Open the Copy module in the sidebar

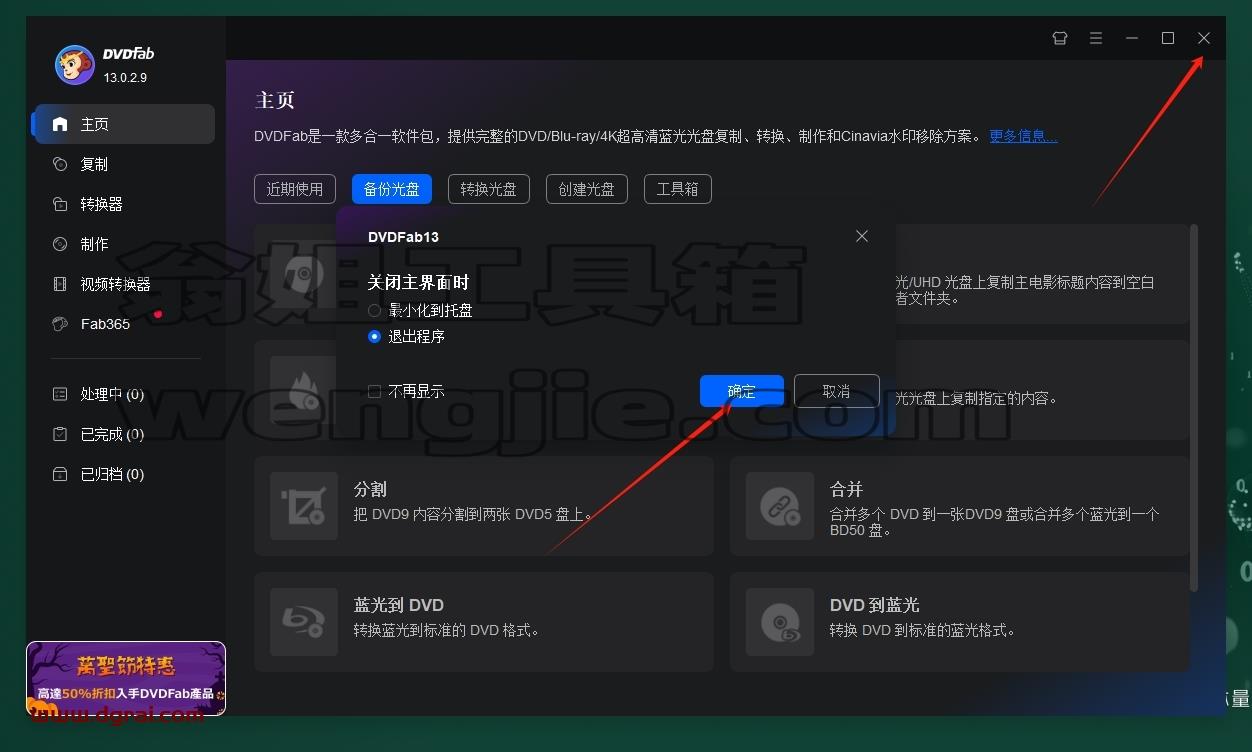click(x=124, y=164)
